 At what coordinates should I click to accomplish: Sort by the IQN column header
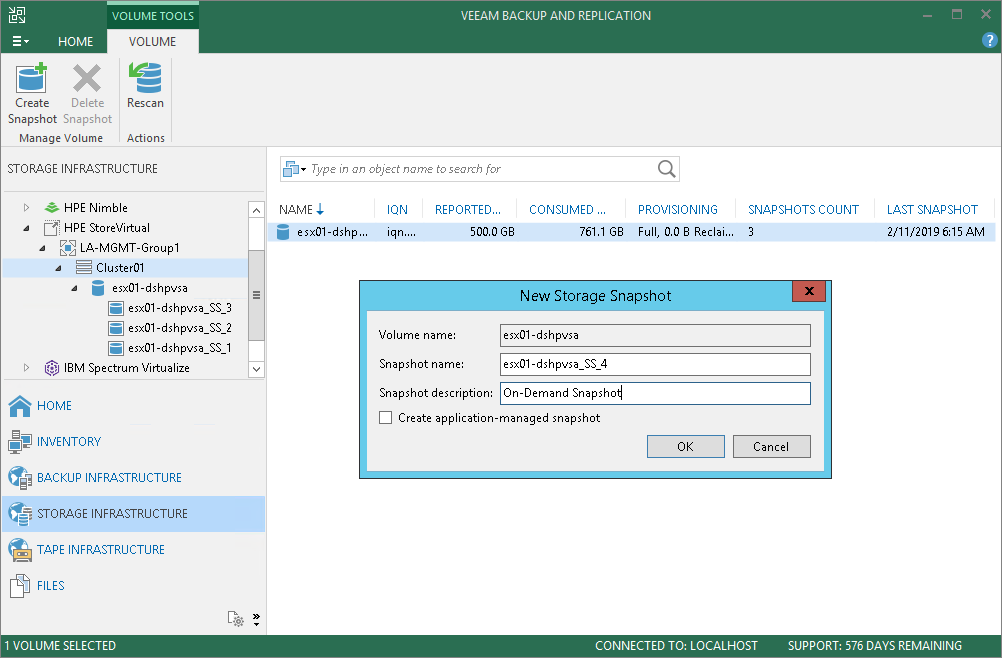(x=397, y=210)
